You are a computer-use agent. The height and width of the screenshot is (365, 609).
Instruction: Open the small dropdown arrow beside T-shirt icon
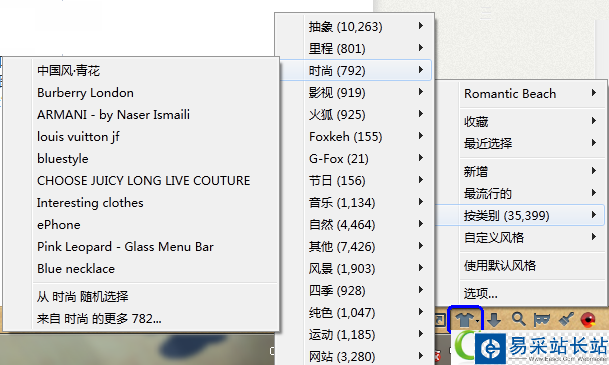point(477,321)
